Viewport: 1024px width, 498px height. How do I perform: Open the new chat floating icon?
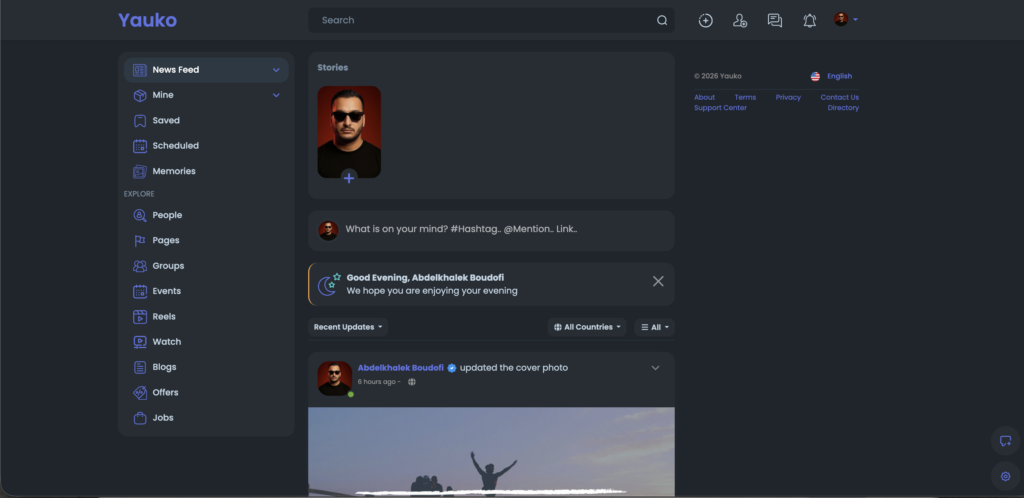1005,441
